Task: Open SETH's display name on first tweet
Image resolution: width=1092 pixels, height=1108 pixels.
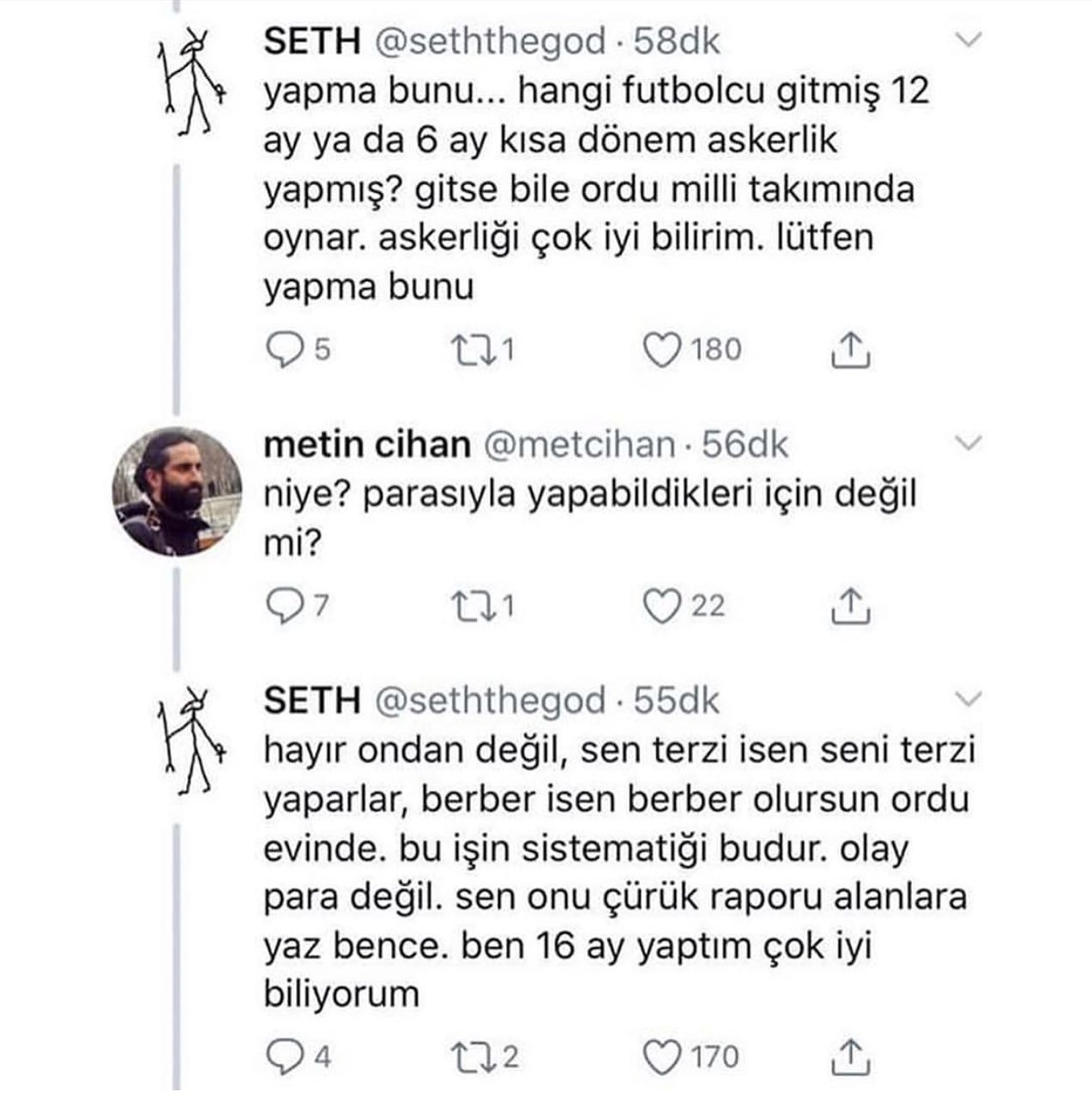Action: 312,41
